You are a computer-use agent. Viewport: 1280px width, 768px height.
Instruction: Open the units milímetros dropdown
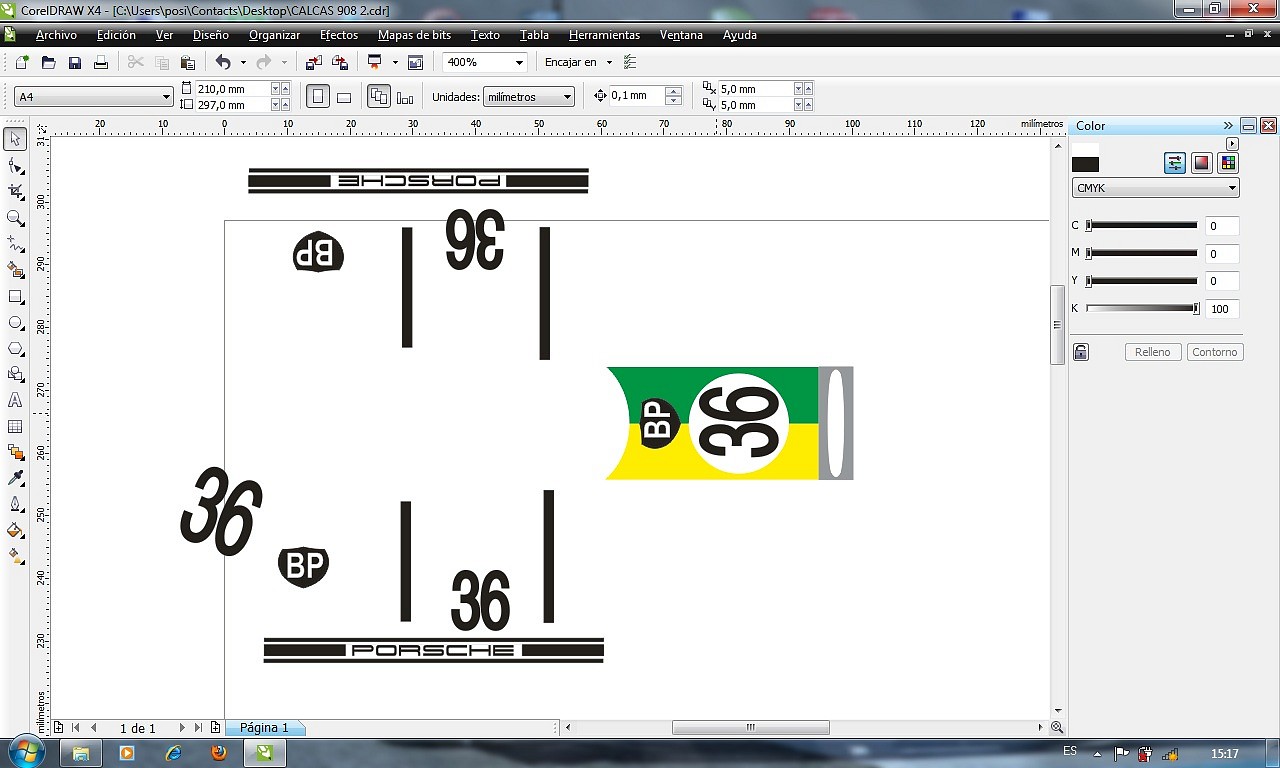click(567, 97)
